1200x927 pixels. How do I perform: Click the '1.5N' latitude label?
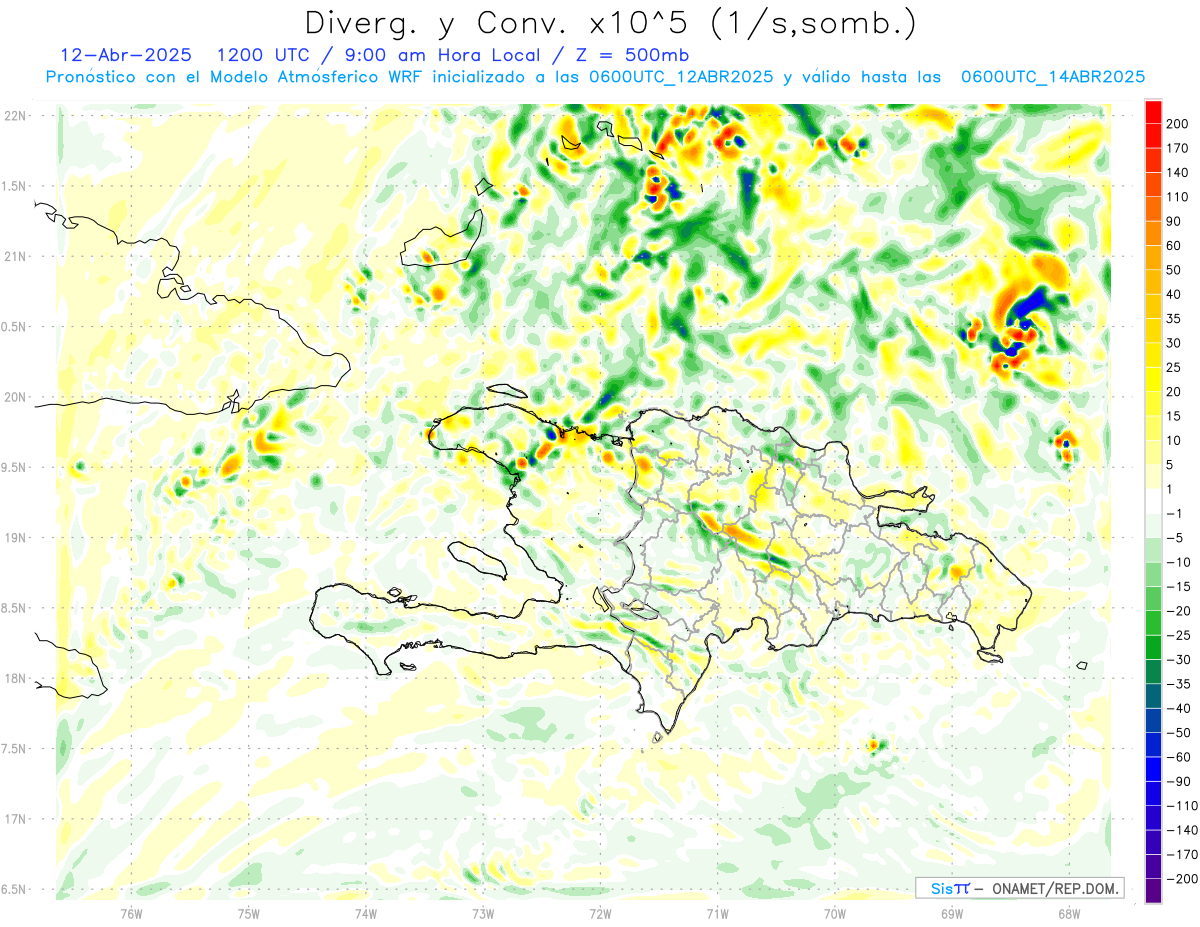[x=15, y=186]
